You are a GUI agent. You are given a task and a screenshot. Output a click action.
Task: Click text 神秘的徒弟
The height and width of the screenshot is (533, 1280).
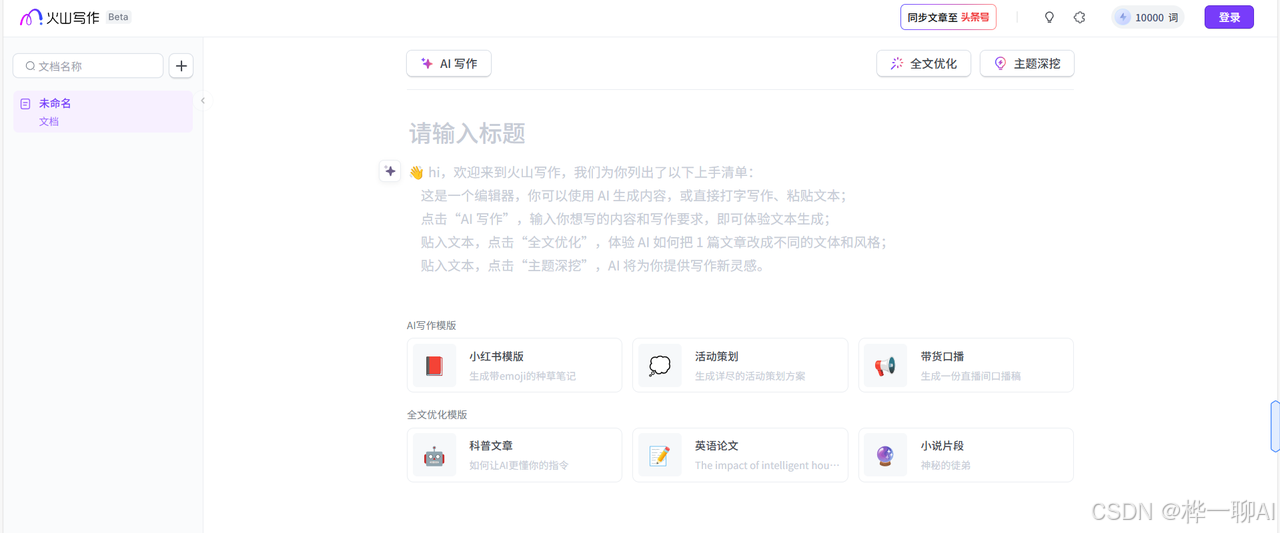tap(946, 466)
